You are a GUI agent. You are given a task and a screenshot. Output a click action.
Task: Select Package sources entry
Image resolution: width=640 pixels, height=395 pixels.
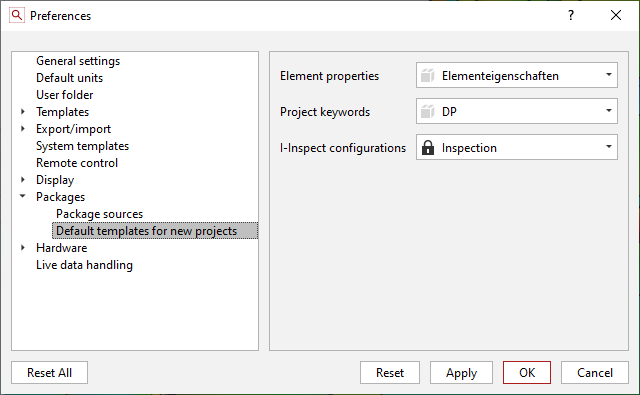(100, 214)
